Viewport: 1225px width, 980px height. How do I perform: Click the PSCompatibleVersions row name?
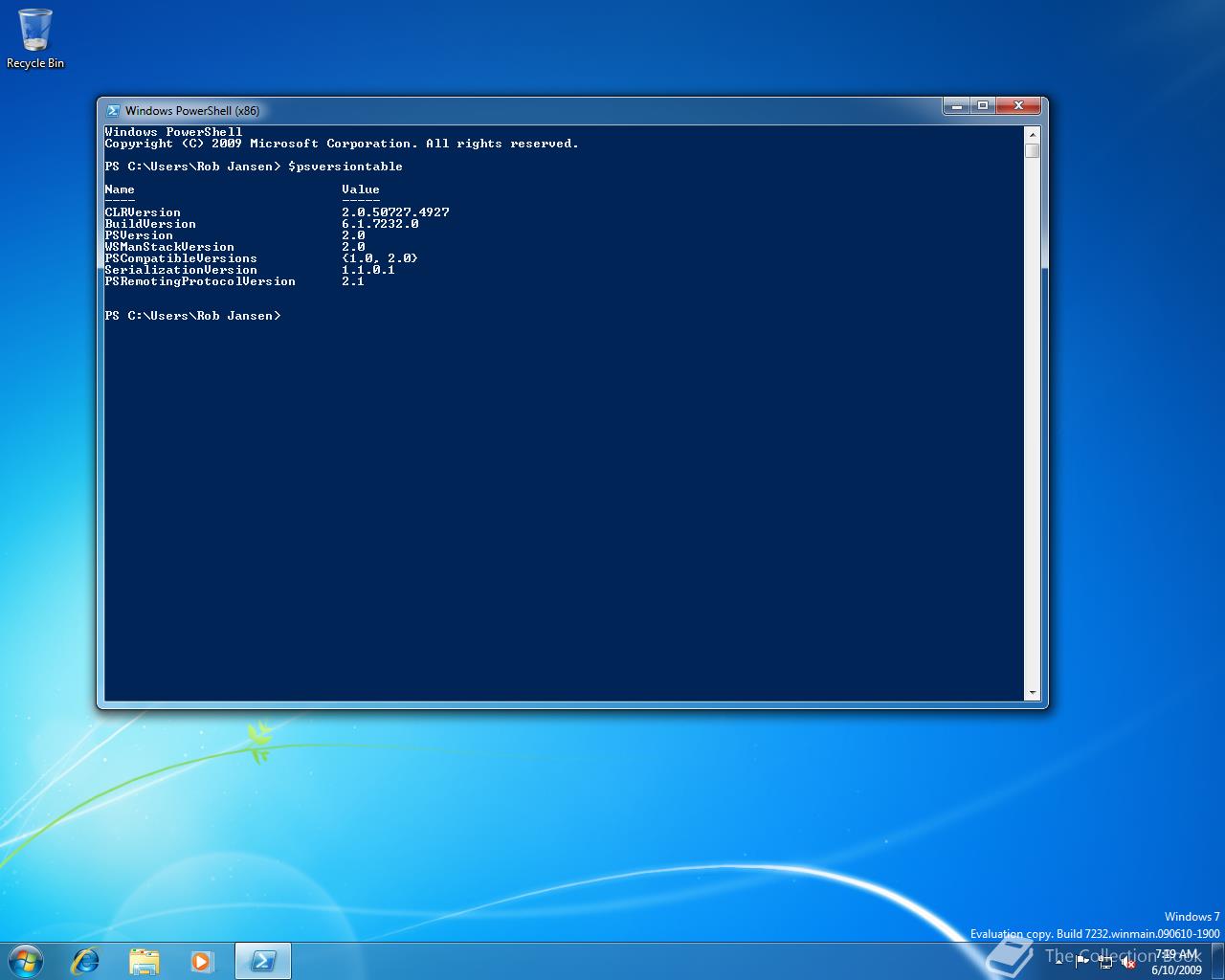tap(181, 258)
